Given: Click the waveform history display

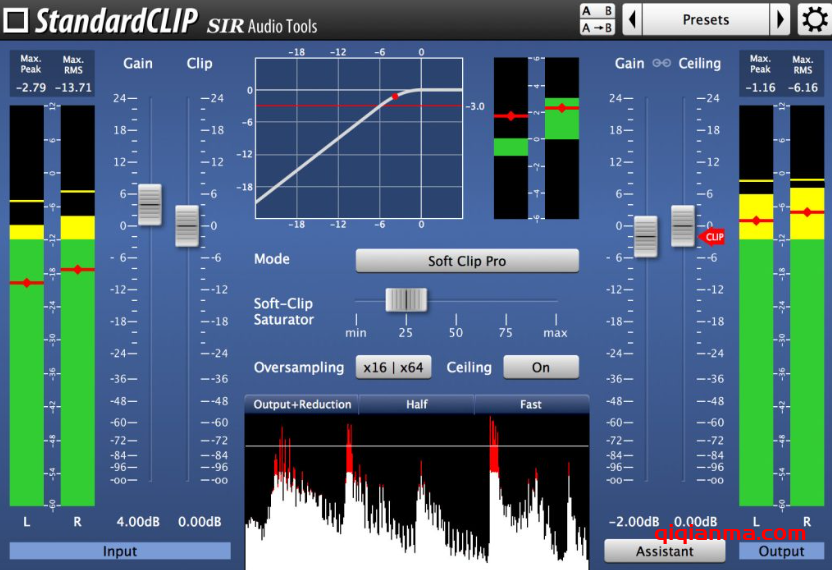Looking at the screenshot, I should (417, 492).
